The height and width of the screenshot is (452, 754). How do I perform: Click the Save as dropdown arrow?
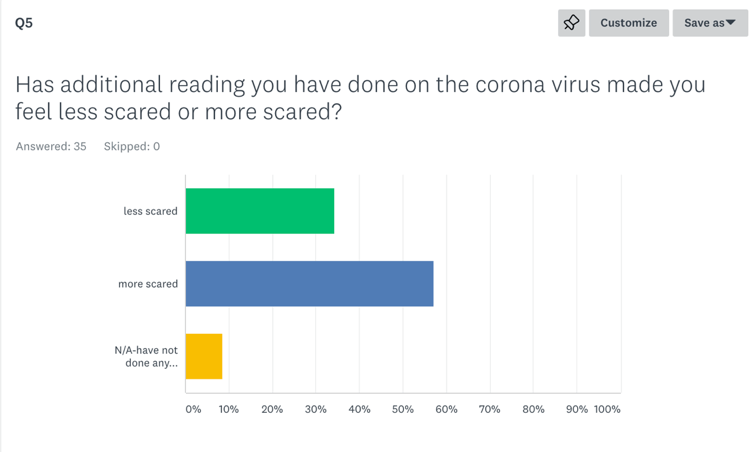pyautogui.click(x=731, y=23)
